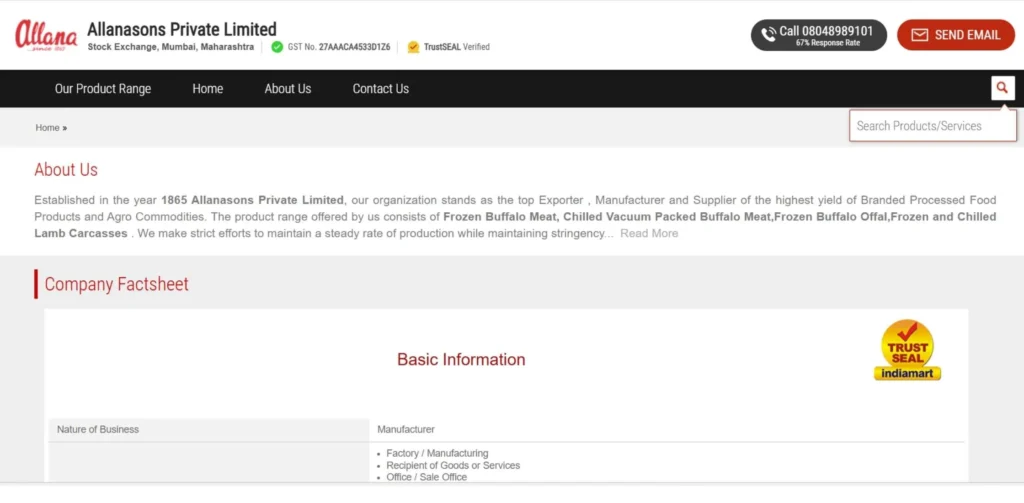Click the phone icon in the Call button
The height and width of the screenshot is (503, 1024).
point(768,35)
